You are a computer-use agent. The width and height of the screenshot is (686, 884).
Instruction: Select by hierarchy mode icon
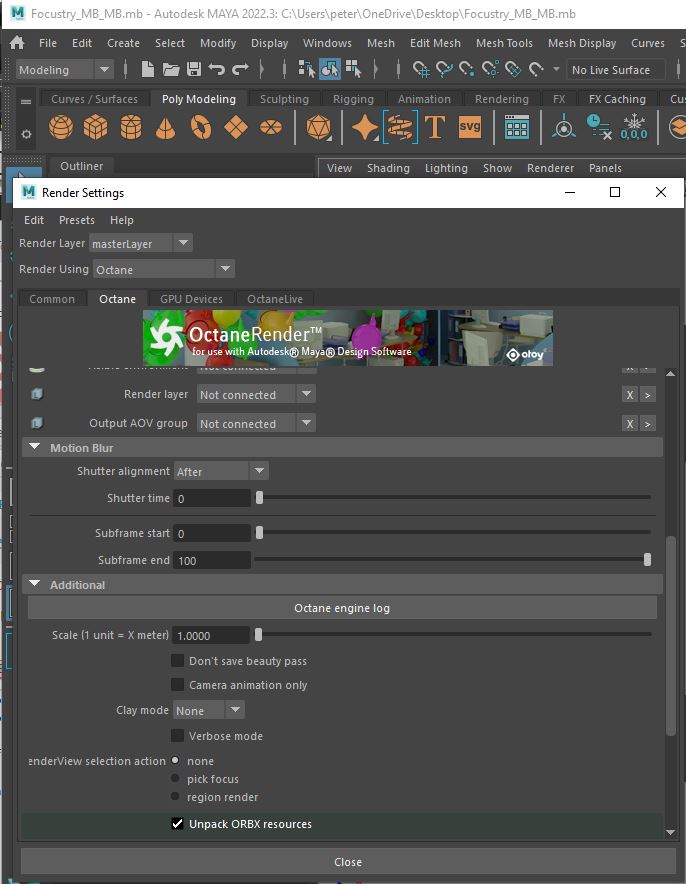(x=307, y=69)
